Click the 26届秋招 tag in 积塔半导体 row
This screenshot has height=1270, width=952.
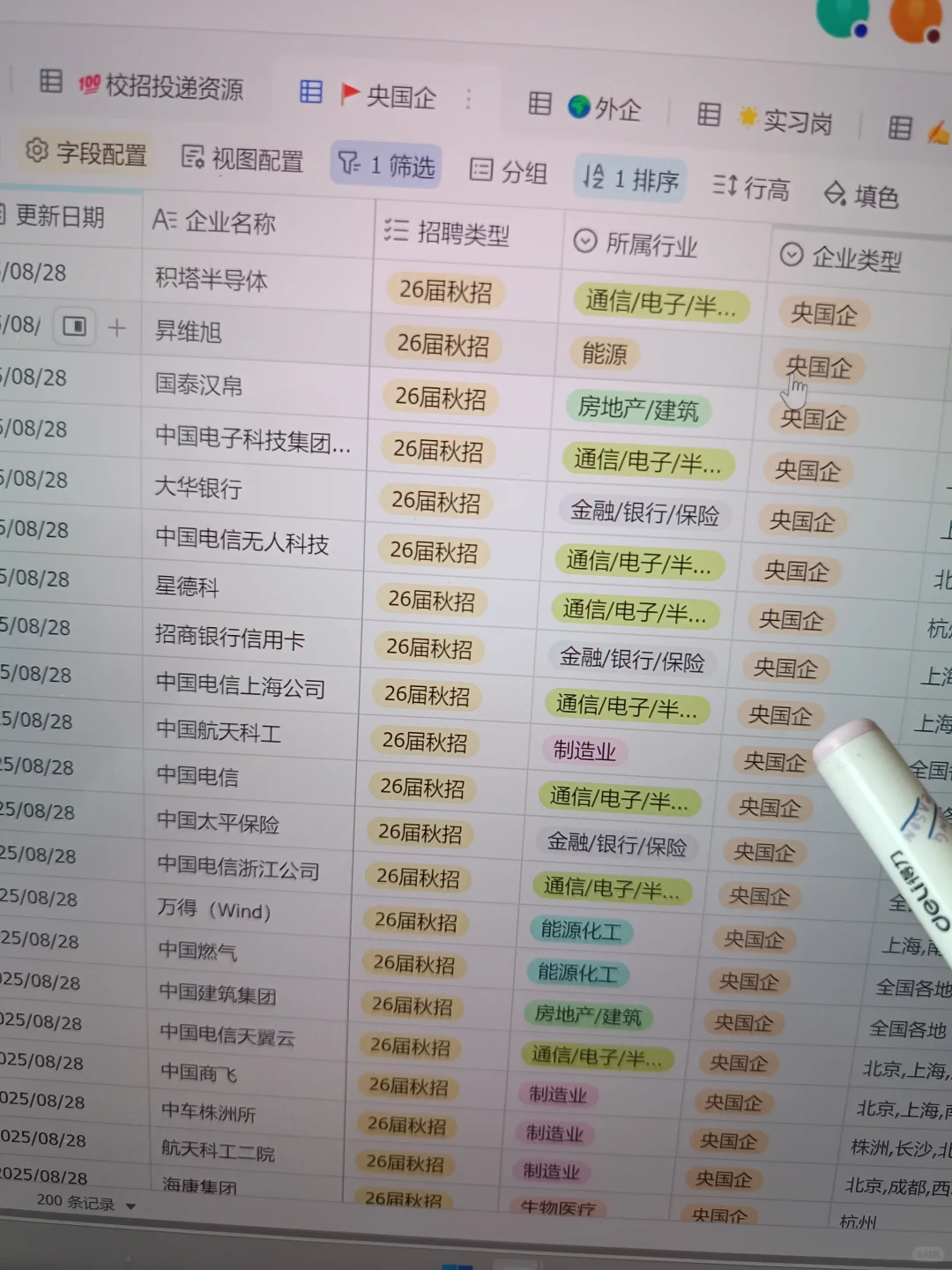(445, 291)
